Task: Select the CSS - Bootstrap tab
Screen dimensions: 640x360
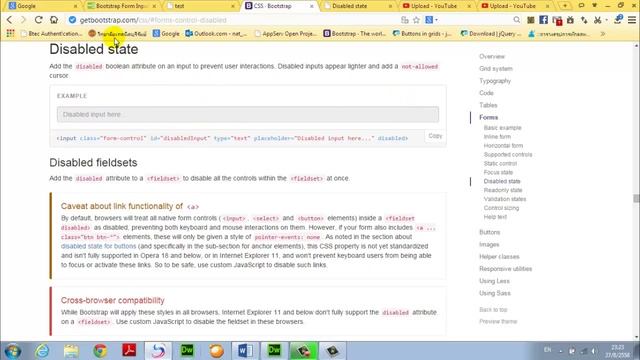Action: click(x=279, y=6)
